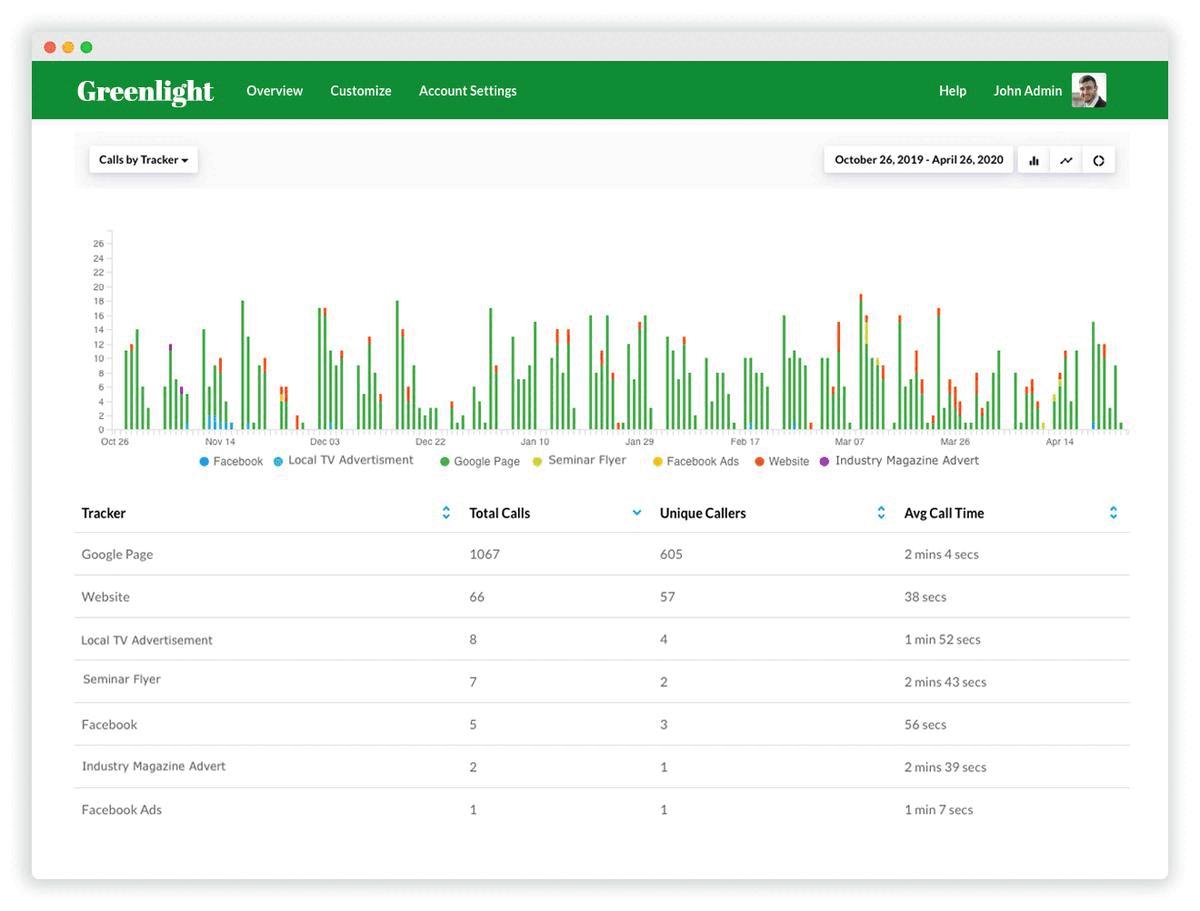Go to Account Settings
The width and height of the screenshot is (1200, 911).
pos(467,91)
